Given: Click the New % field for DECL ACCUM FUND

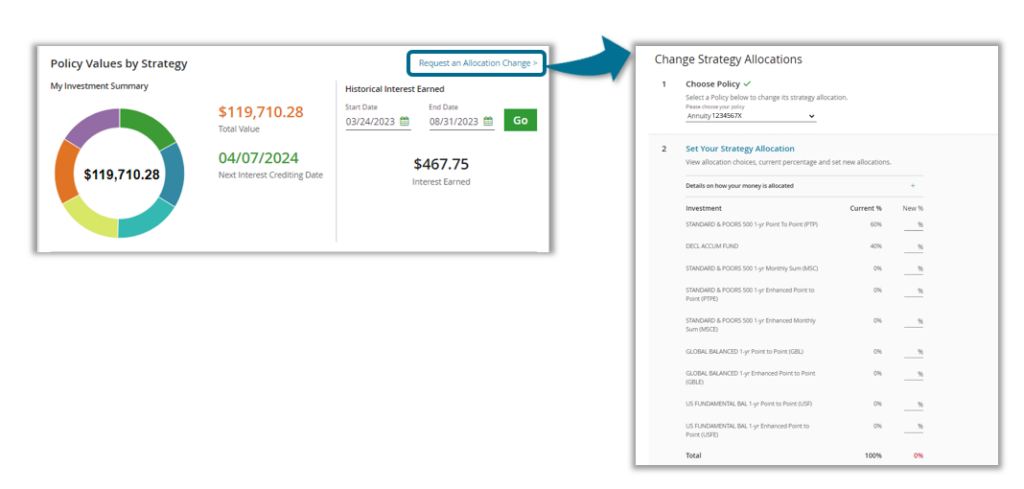Looking at the screenshot, I should pos(911,247).
